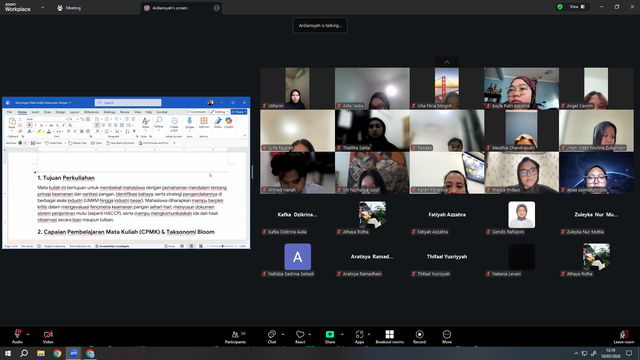This screenshot has width=640, height=360.
Task: Open File Explorer from the taskbar
Action: [x=41, y=353]
